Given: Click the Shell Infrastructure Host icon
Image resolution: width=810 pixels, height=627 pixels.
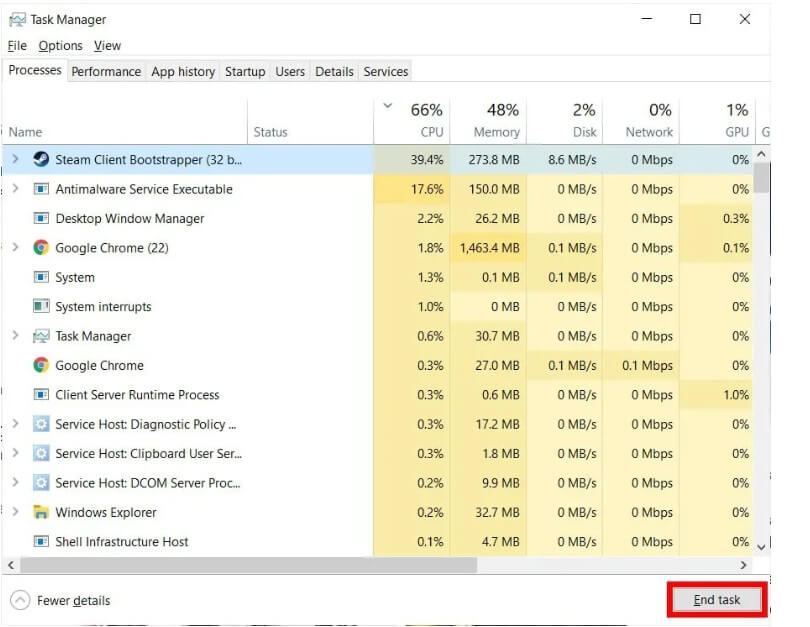Looking at the screenshot, I should pos(41,542).
